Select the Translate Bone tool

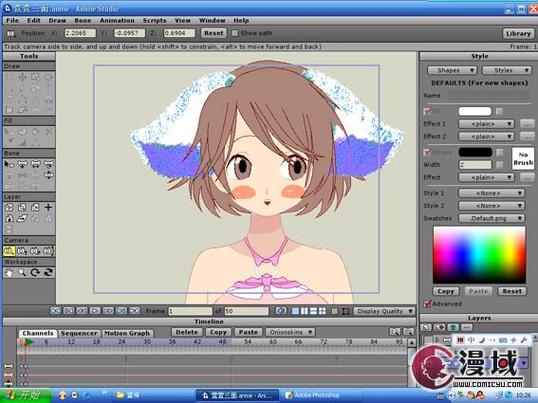[22, 164]
